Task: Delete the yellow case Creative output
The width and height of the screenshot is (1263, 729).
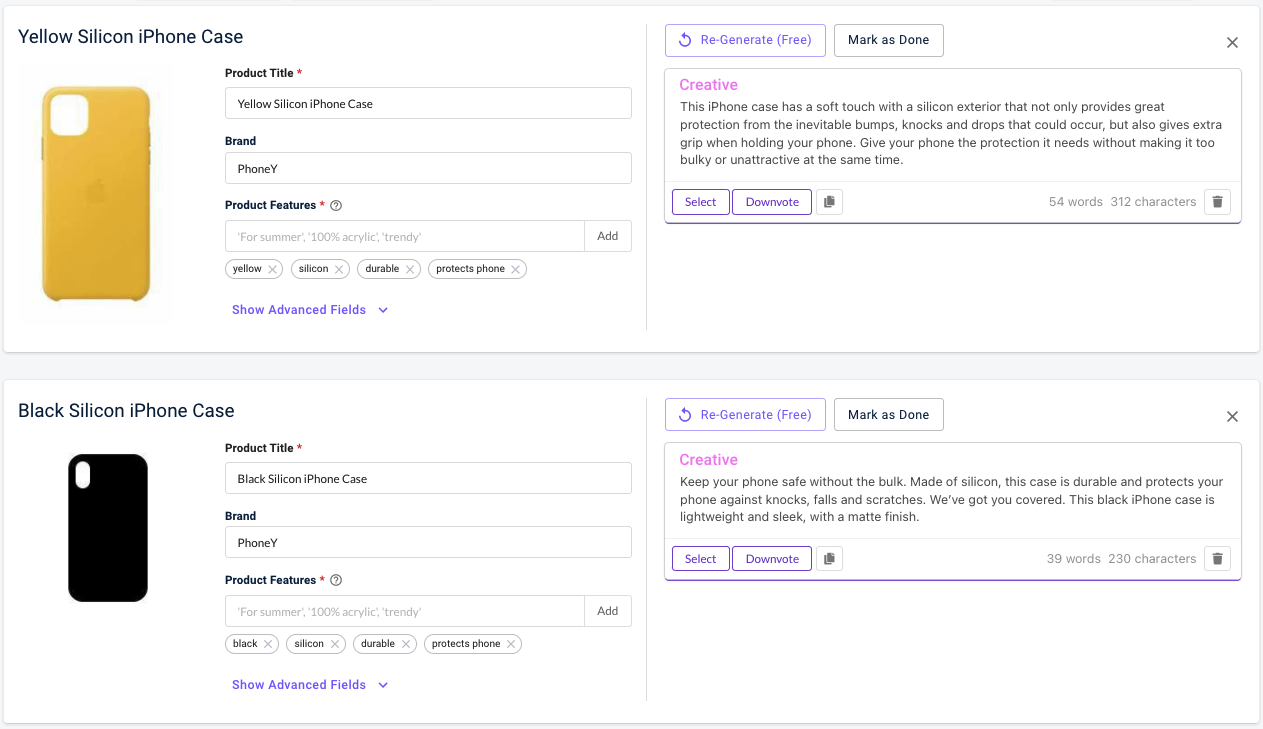Action: [1217, 201]
